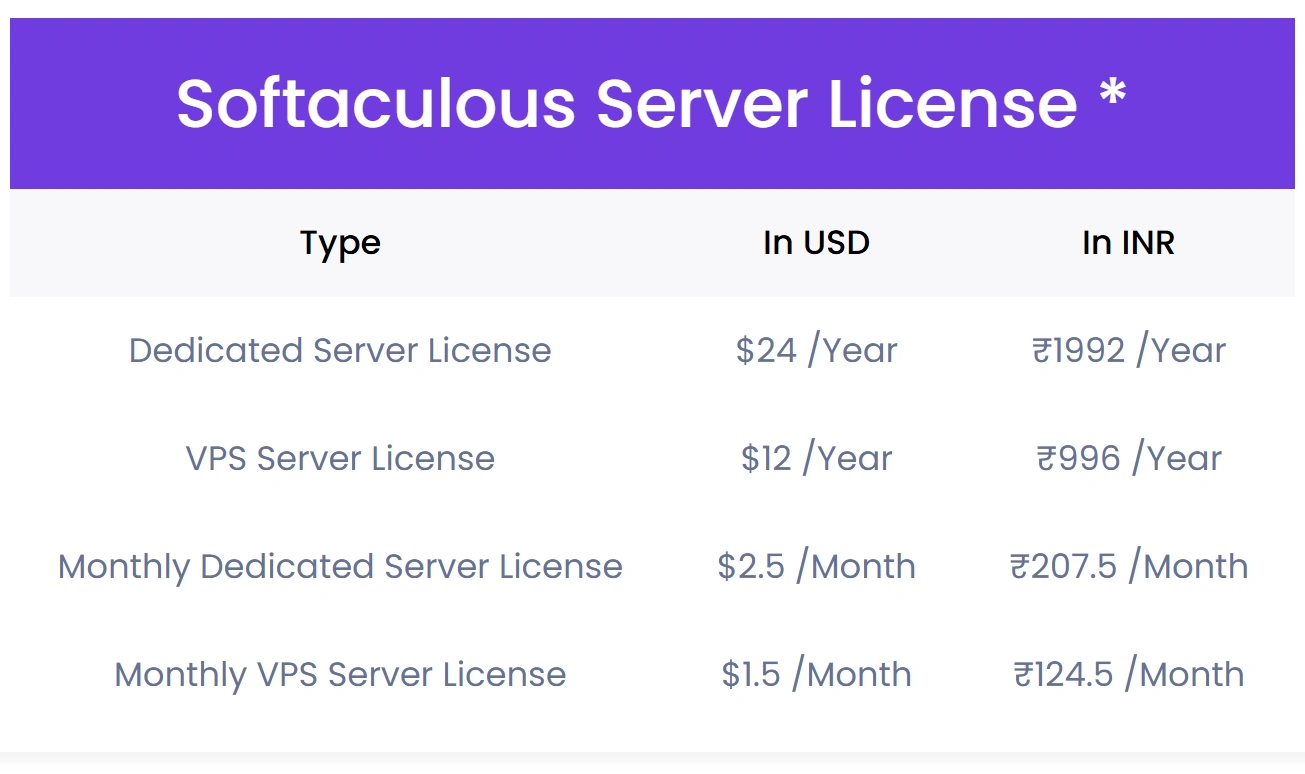Select the In INR column header
Screen dimensions: 1305x774
(x=1128, y=243)
